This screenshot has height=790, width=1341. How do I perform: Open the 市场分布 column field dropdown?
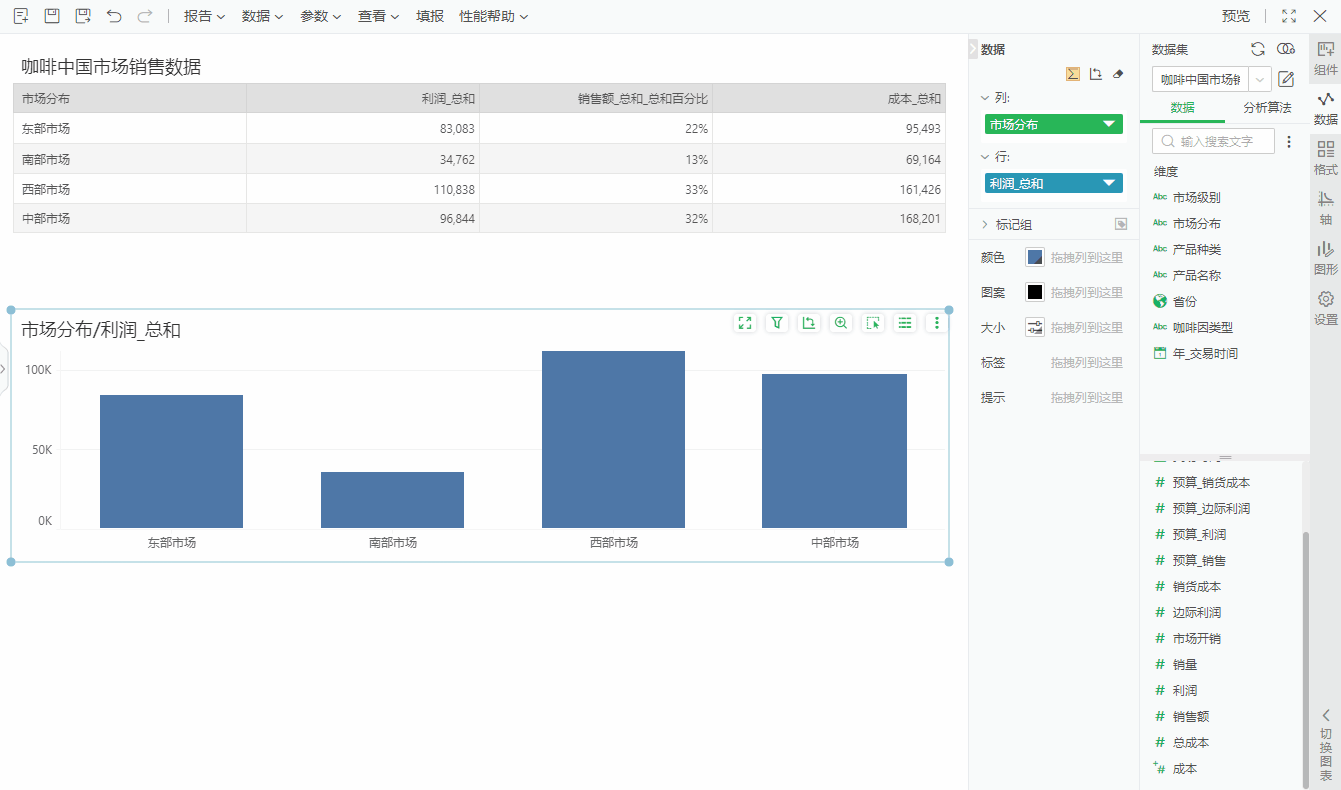tap(1108, 124)
